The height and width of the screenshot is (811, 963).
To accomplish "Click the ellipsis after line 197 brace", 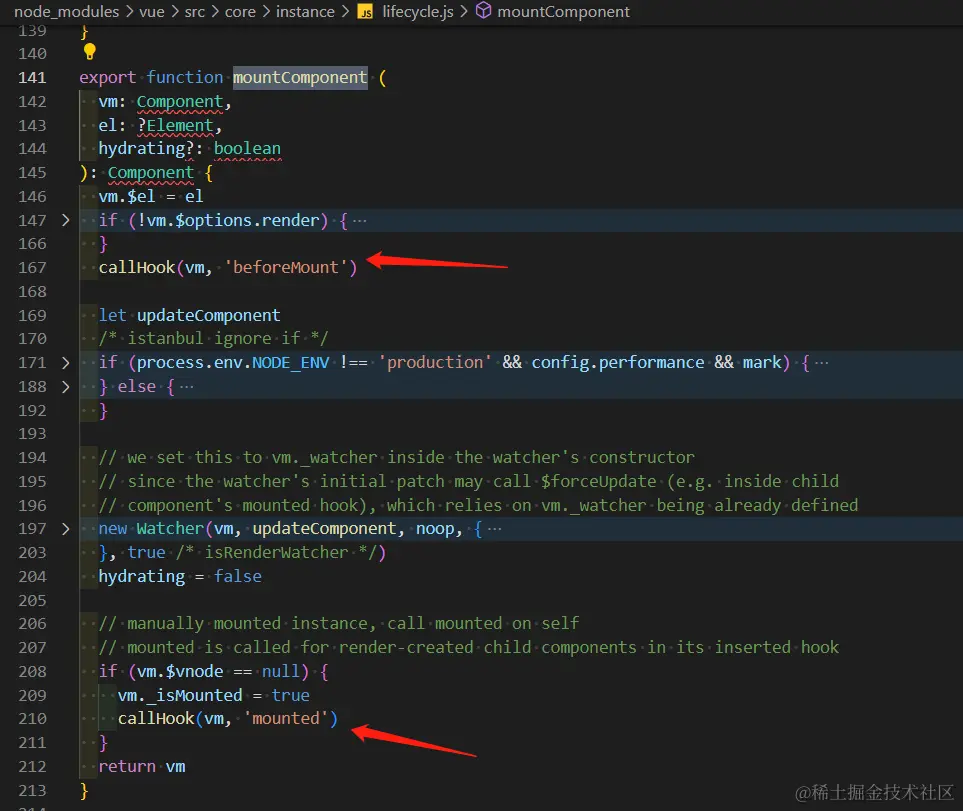I will 494,529.
